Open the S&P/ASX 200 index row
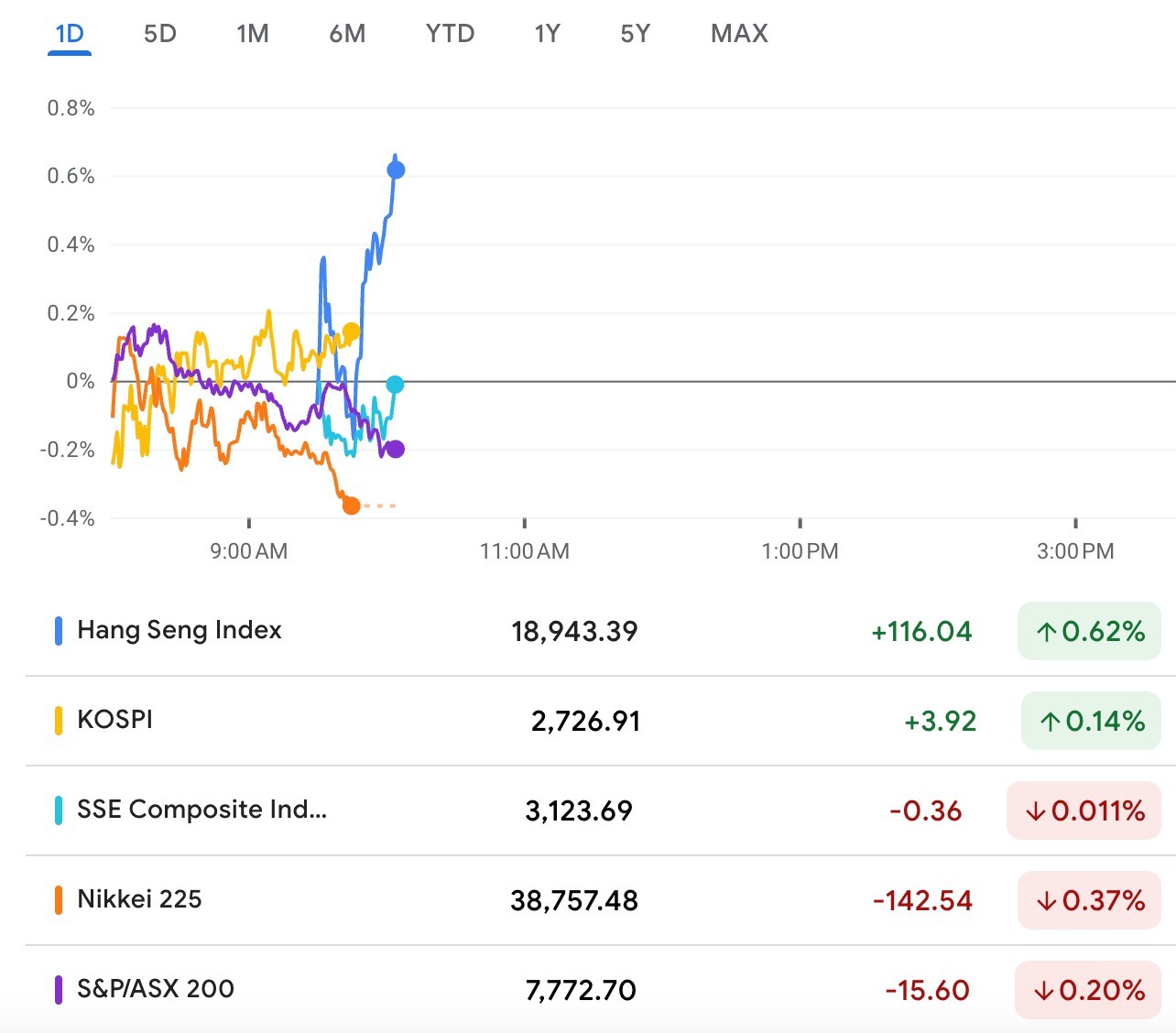The width and height of the screenshot is (1176, 1033). pos(601,989)
